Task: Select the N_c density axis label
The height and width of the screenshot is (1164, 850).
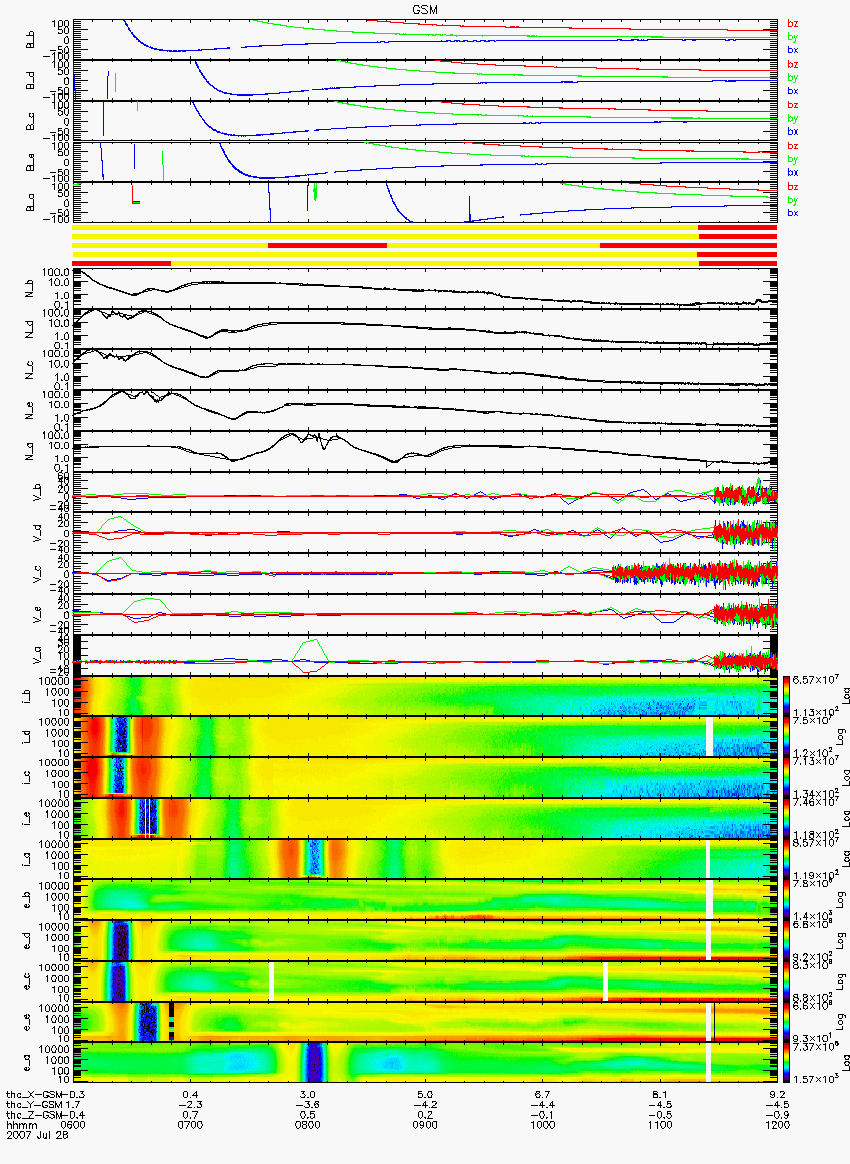Action: 30,370
